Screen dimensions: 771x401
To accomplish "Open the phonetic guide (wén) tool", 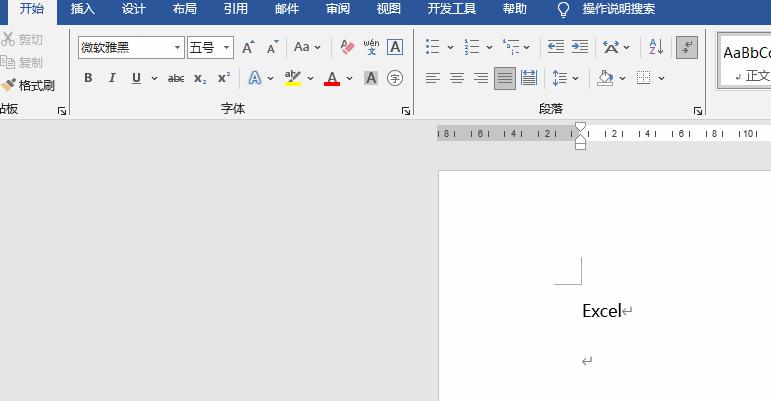I will pyautogui.click(x=371, y=47).
